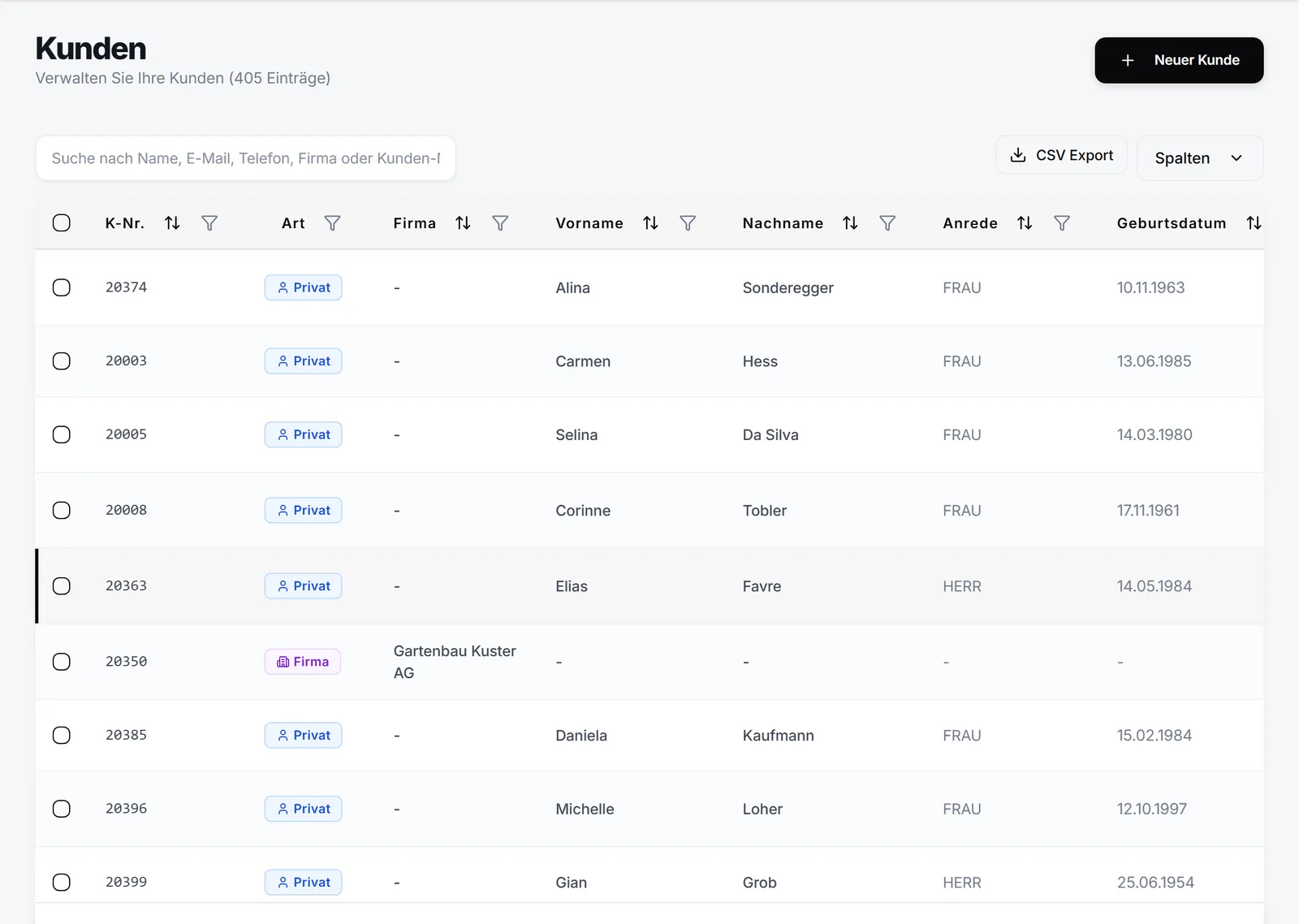Image resolution: width=1299 pixels, height=924 pixels.
Task: Select customer 20008 checkbox
Action: (x=62, y=510)
